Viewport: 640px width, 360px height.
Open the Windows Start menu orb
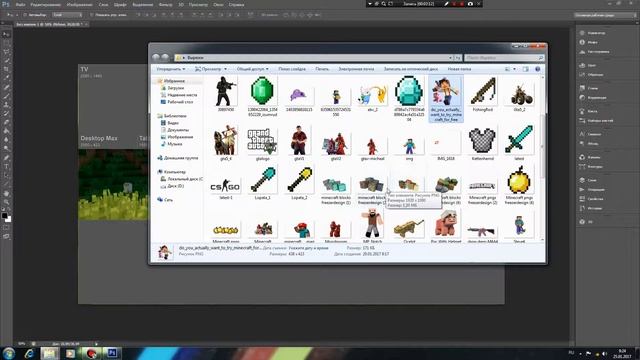(x=9, y=353)
